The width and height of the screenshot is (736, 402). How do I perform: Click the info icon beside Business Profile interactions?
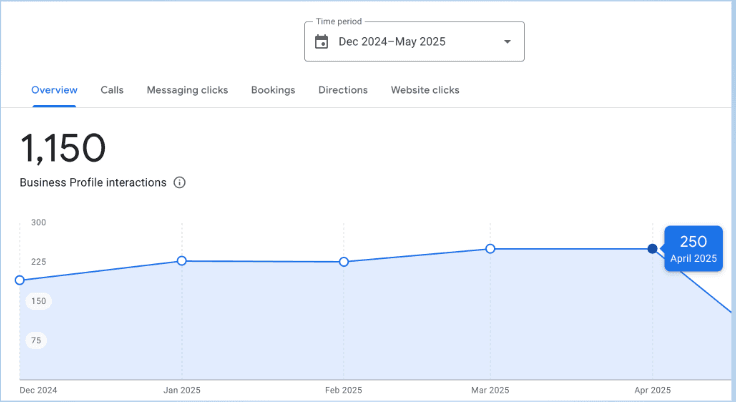tap(179, 182)
